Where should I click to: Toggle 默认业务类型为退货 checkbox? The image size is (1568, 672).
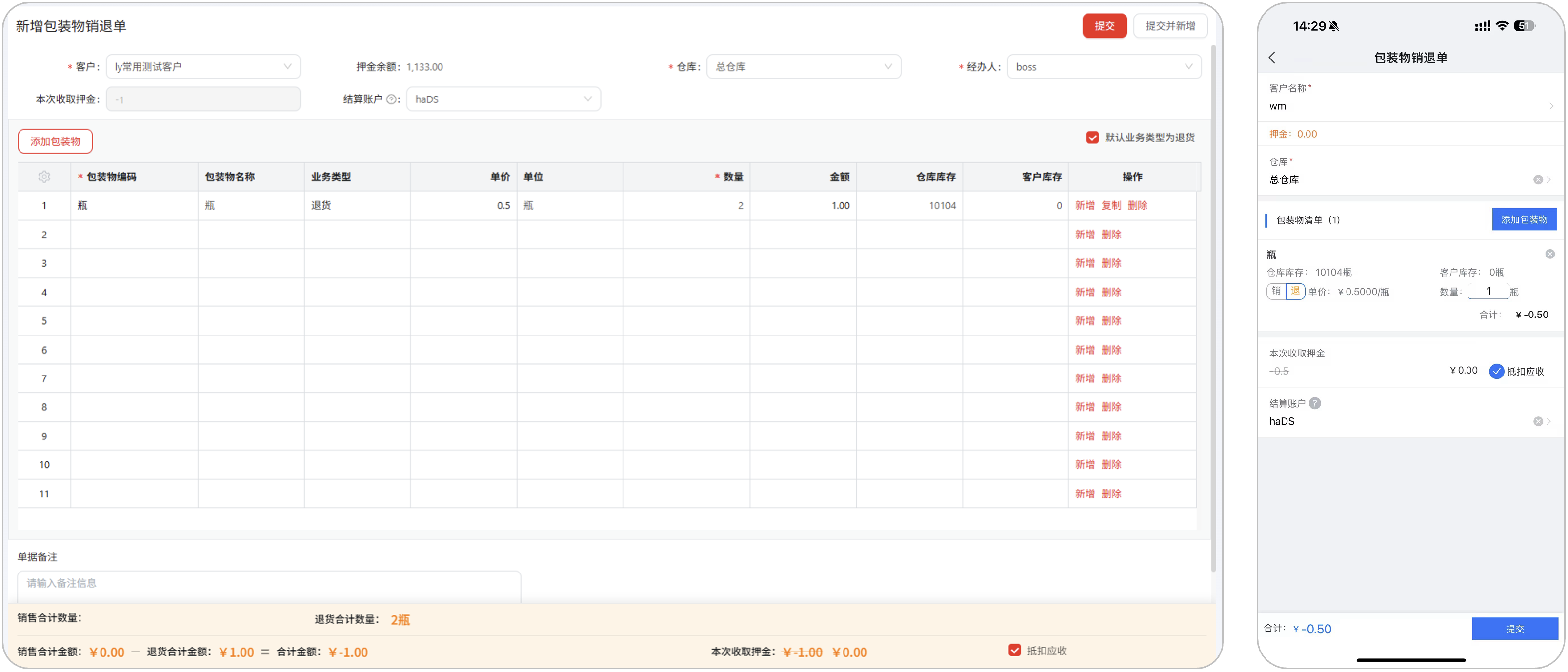pyautogui.click(x=1092, y=138)
